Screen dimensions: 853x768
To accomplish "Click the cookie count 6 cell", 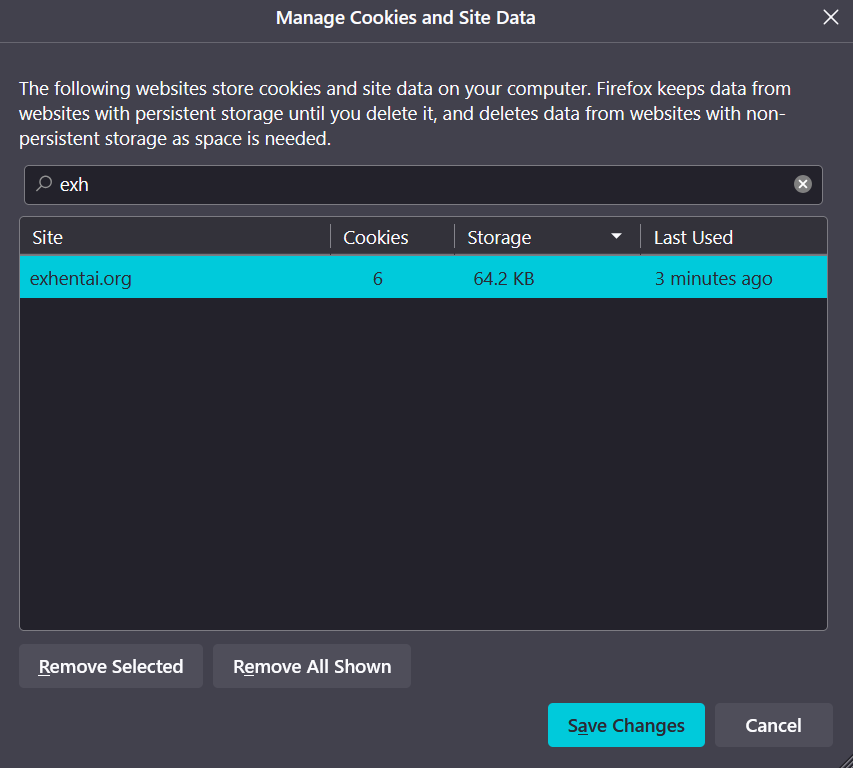I will coord(378,278).
